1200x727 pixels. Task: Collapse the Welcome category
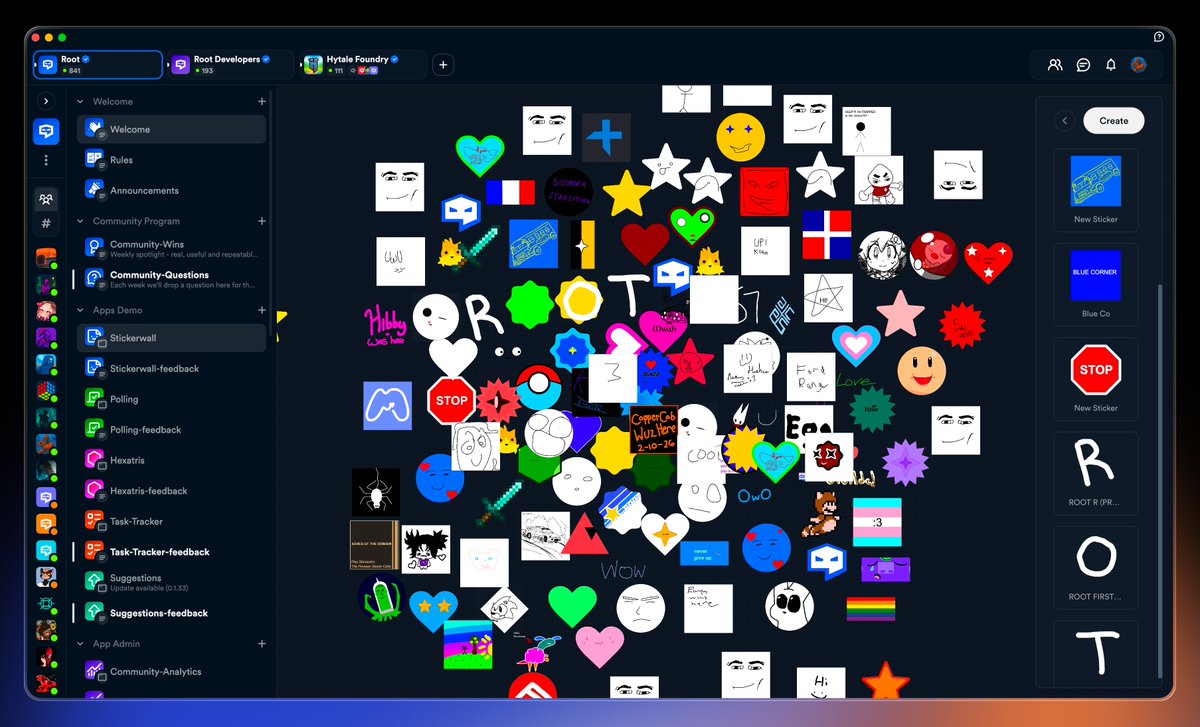click(80, 101)
